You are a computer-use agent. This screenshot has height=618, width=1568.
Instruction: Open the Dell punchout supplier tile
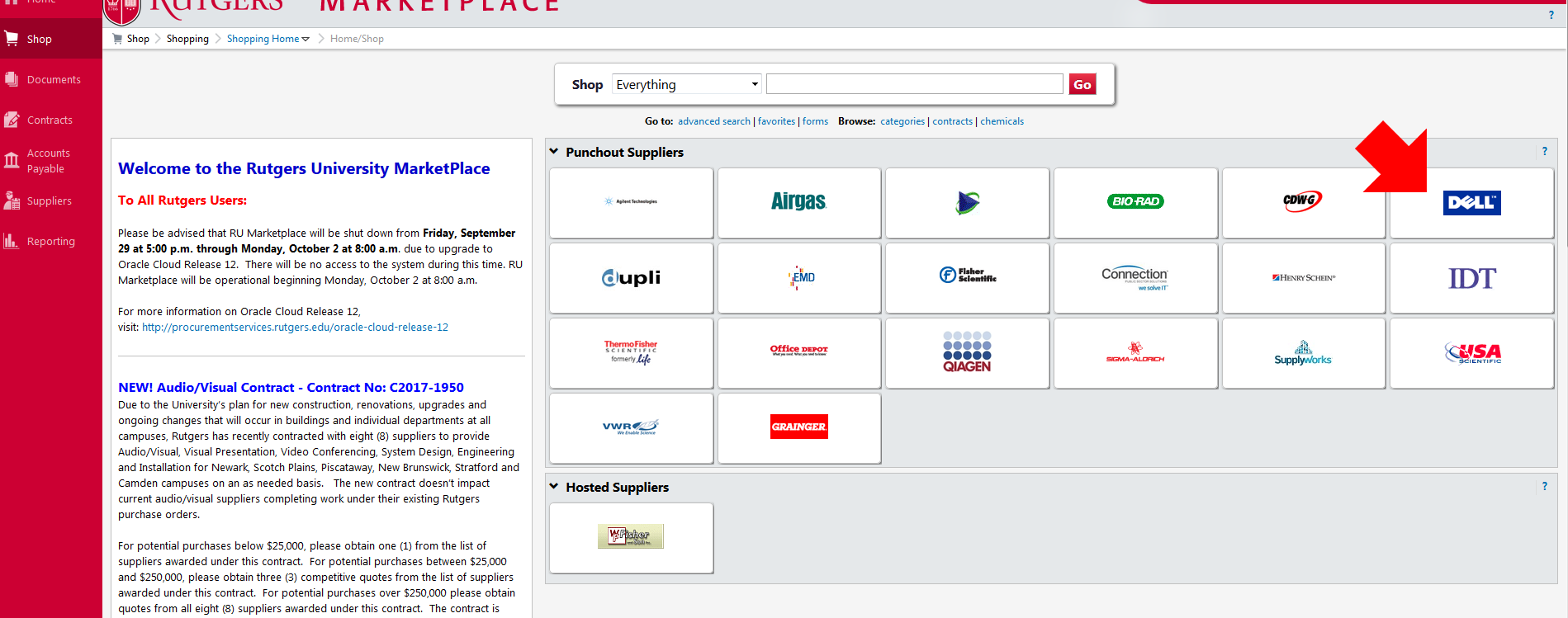pyautogui.click(x=1471, y=203)
